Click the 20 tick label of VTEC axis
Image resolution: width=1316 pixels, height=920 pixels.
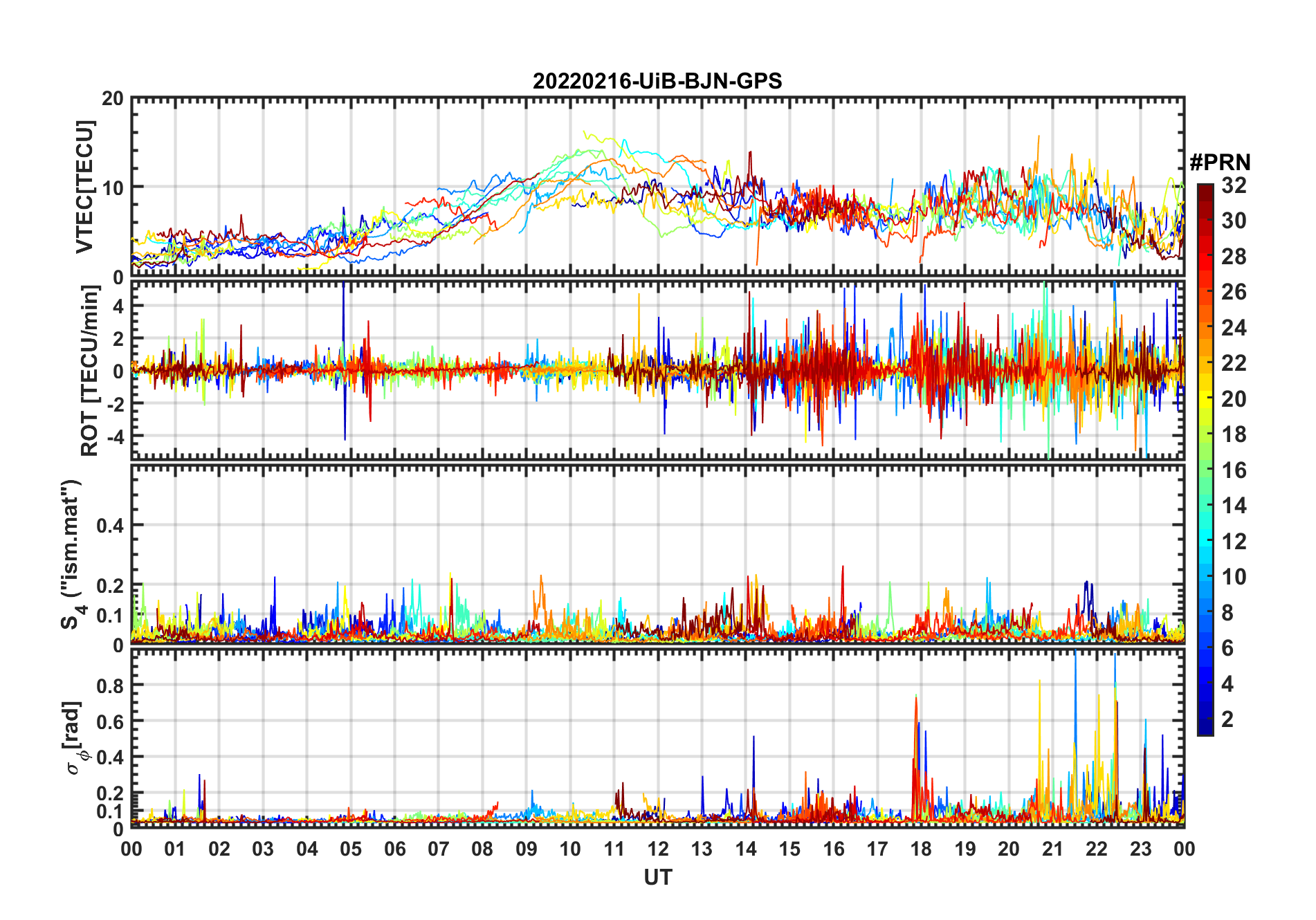point(113,99)
